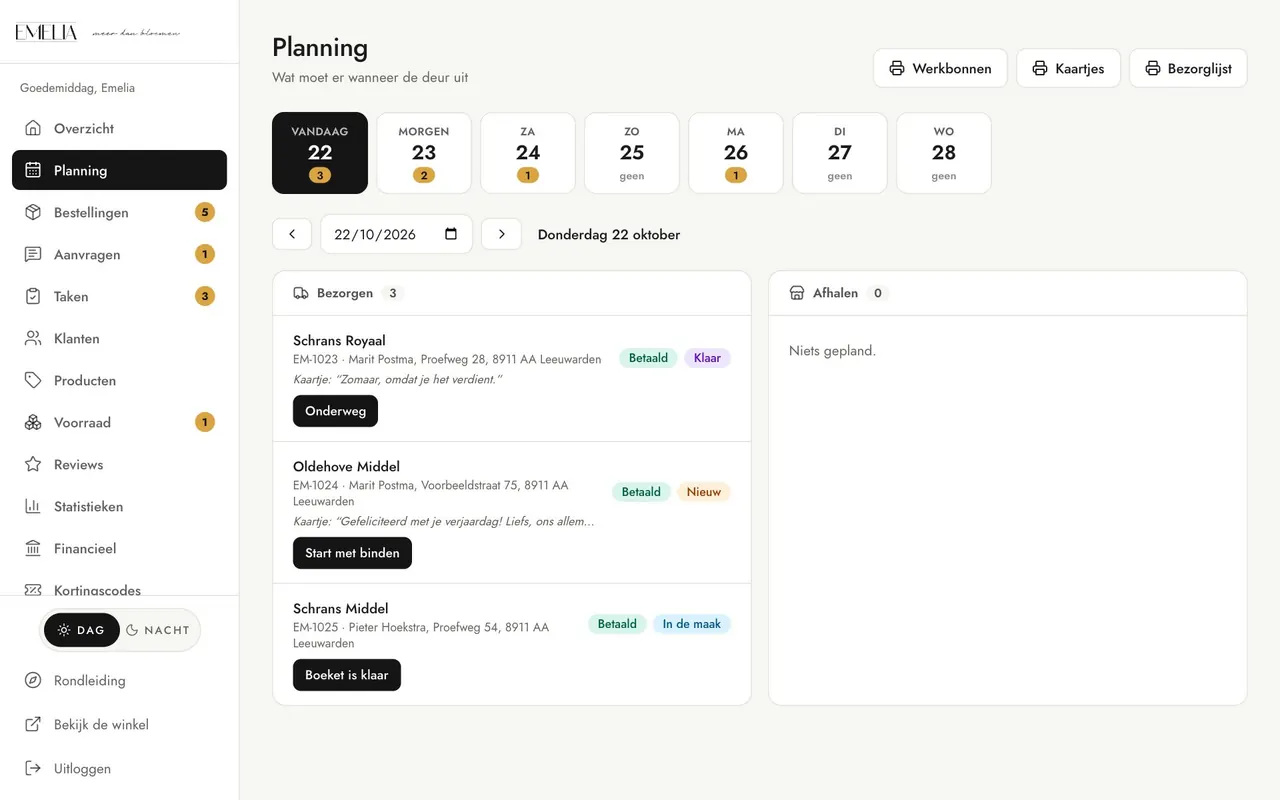Select the ZA 24 day tab
The height and width of the screenshot is (800, 1280).
point(528,153)
